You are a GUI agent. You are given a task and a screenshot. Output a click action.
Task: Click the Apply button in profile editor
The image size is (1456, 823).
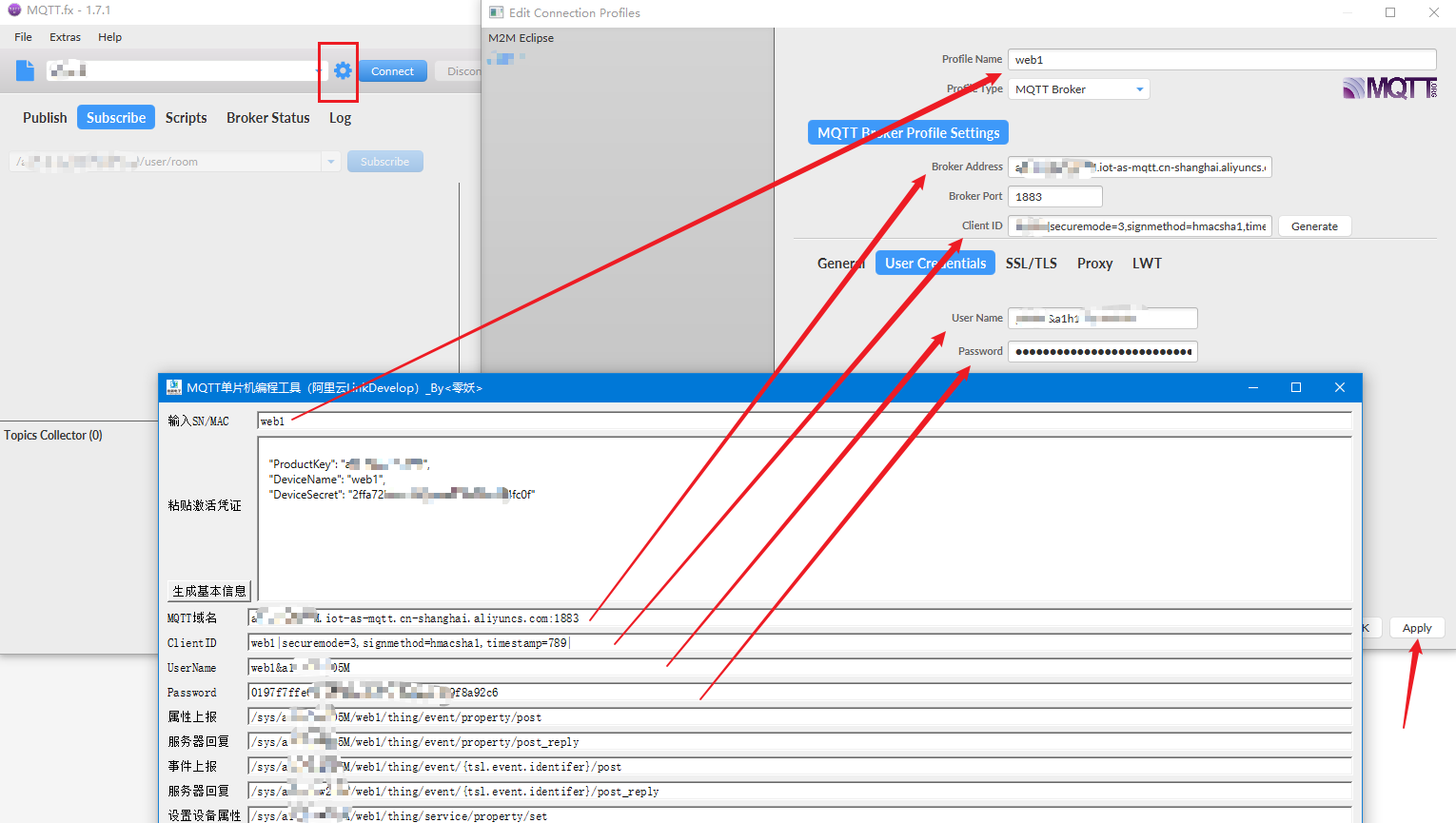[1417, 628]
